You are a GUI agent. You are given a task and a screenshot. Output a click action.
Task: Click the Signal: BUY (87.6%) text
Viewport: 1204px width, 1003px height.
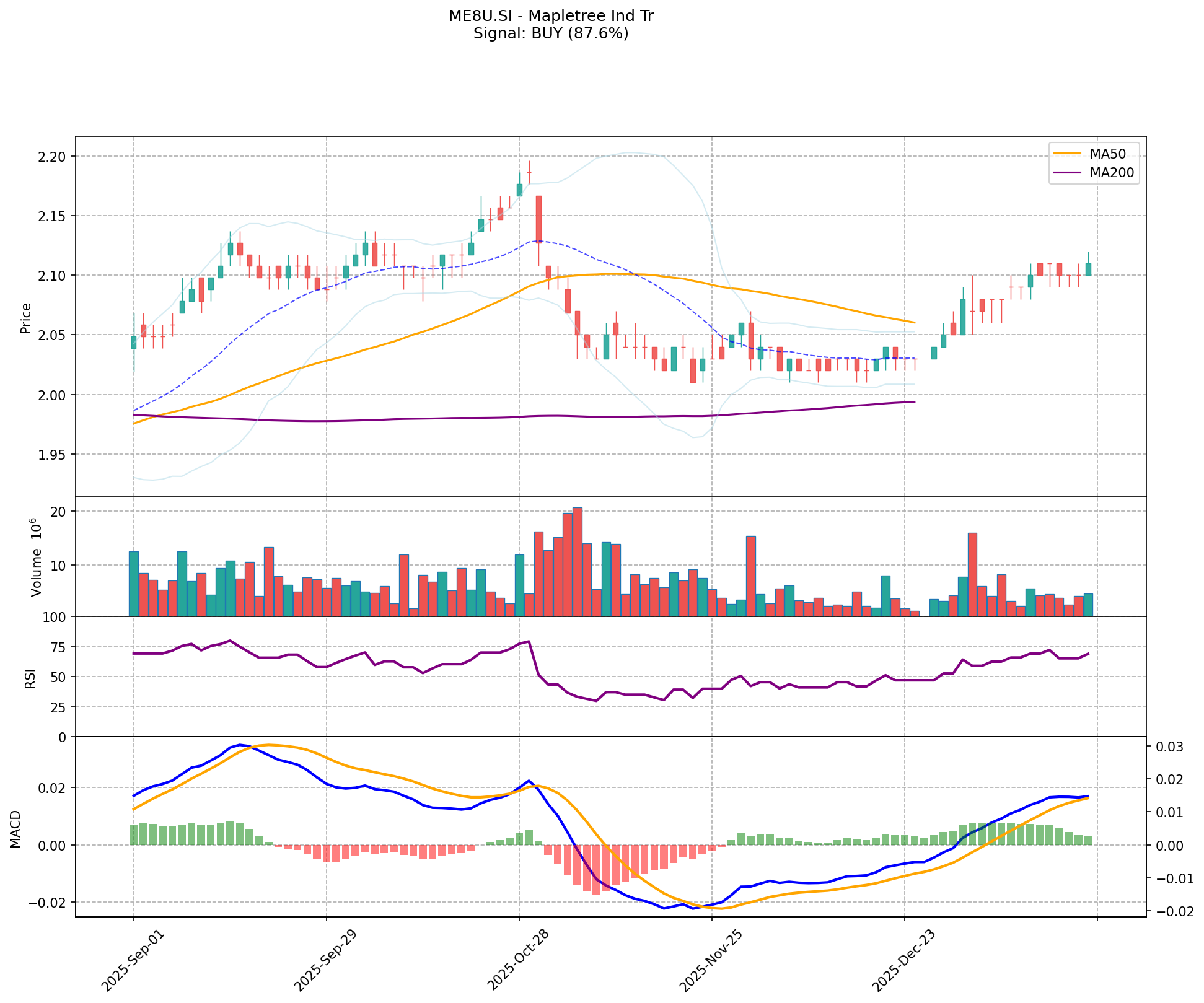pyautogui.click(x=551, y=33)
